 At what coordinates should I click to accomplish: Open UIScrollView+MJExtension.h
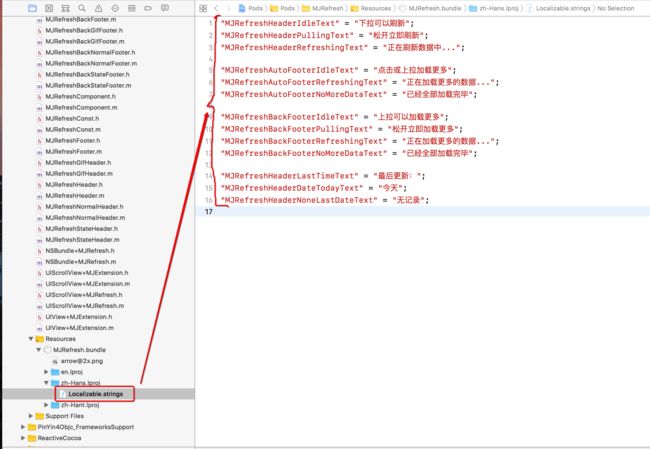coord(87,273)
